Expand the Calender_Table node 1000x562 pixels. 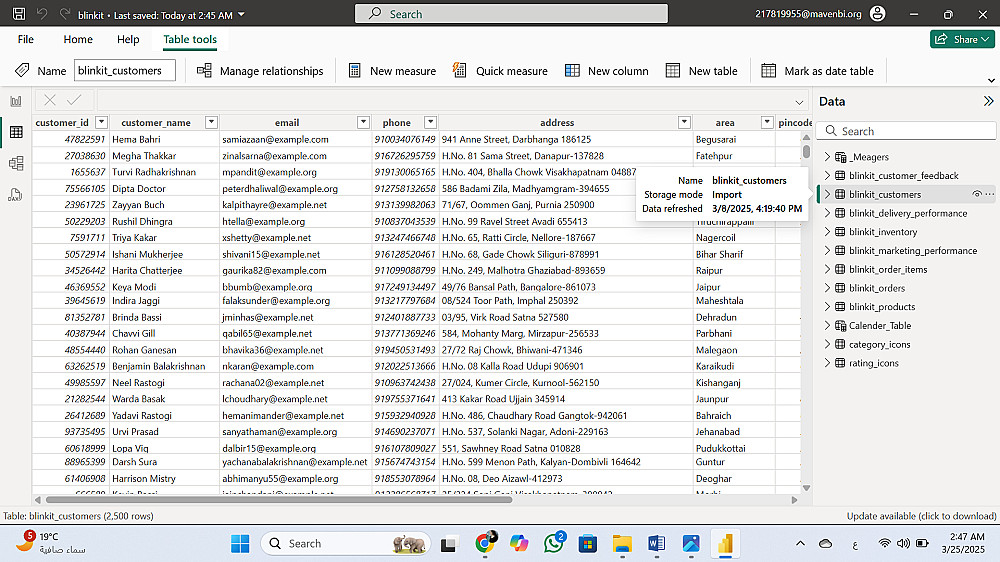click(827, 325)
